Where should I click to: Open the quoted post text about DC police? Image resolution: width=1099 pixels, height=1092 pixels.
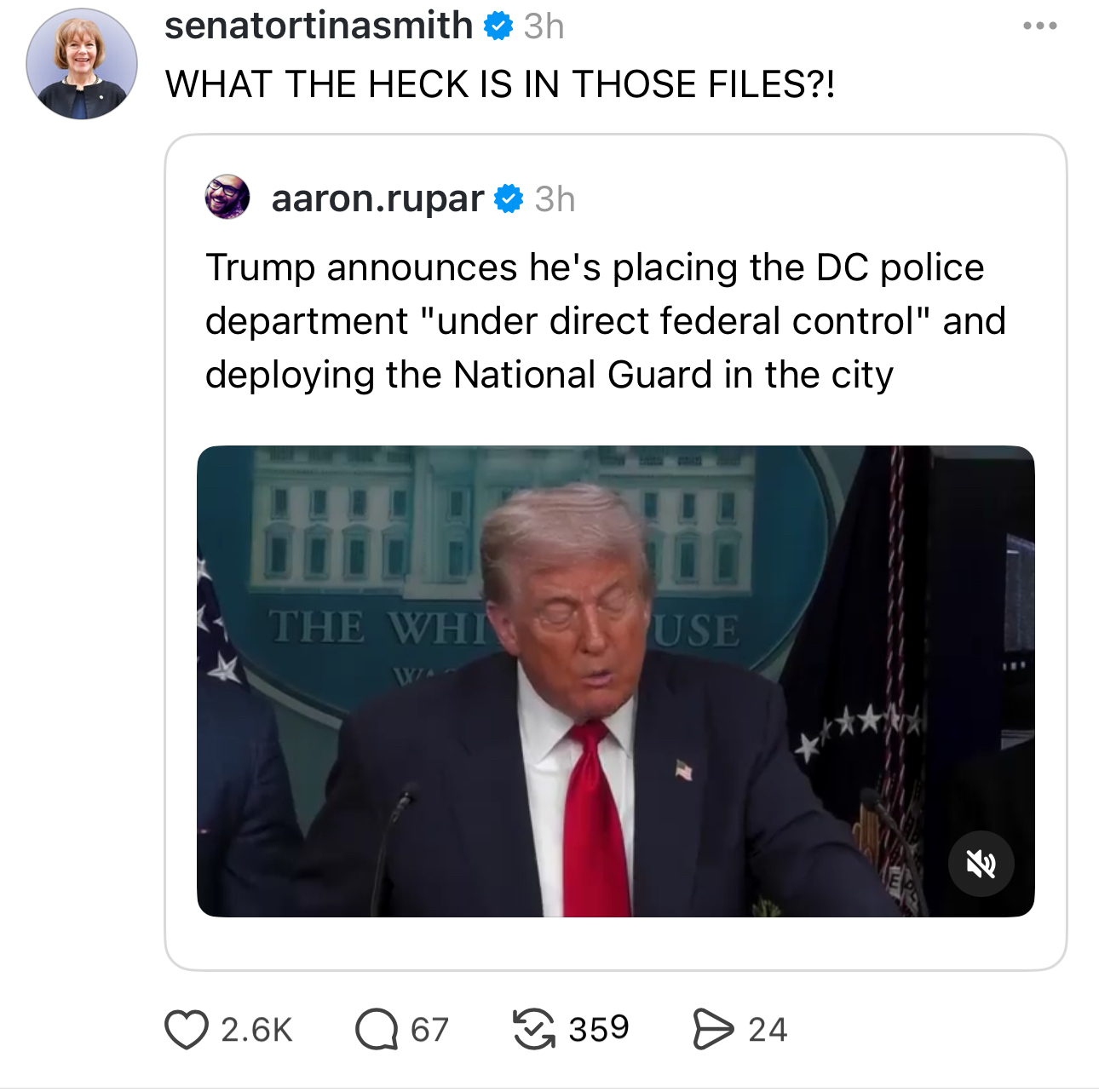[x=605, y=321]
